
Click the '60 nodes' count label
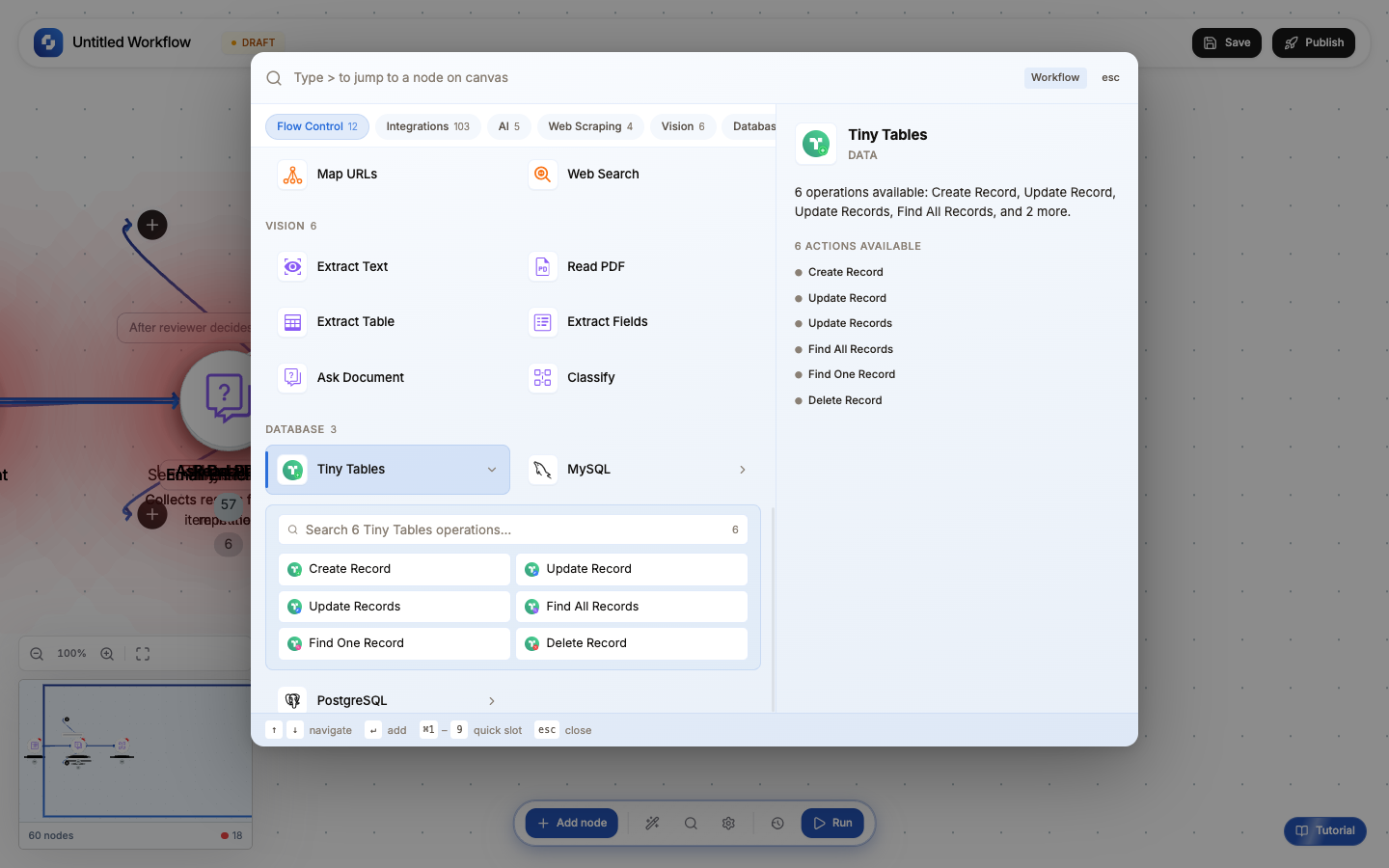click(51, 836)
